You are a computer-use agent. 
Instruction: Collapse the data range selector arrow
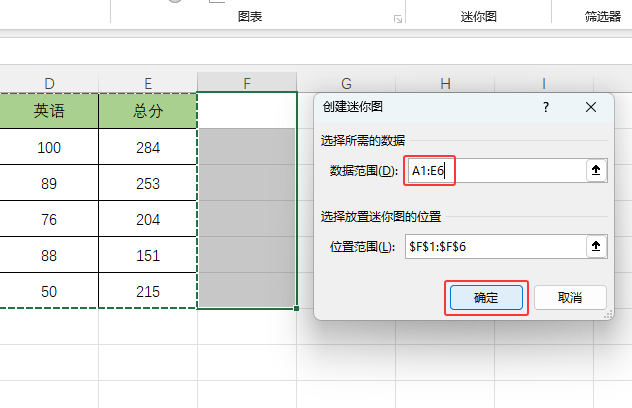click(596, 171)
